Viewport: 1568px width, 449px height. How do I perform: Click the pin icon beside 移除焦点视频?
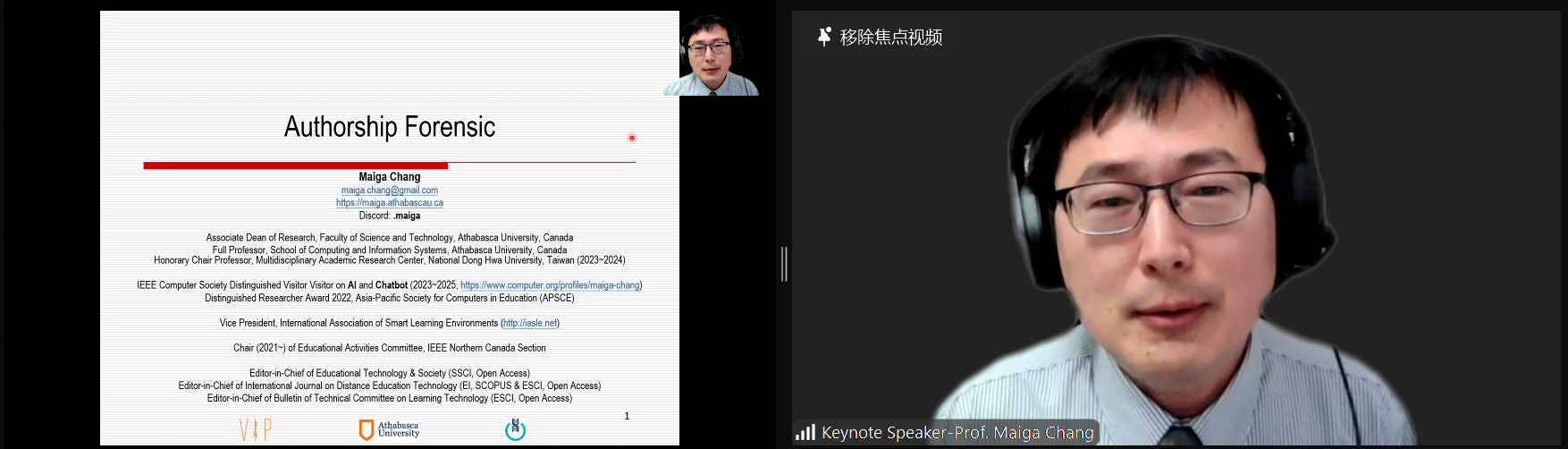824,37
